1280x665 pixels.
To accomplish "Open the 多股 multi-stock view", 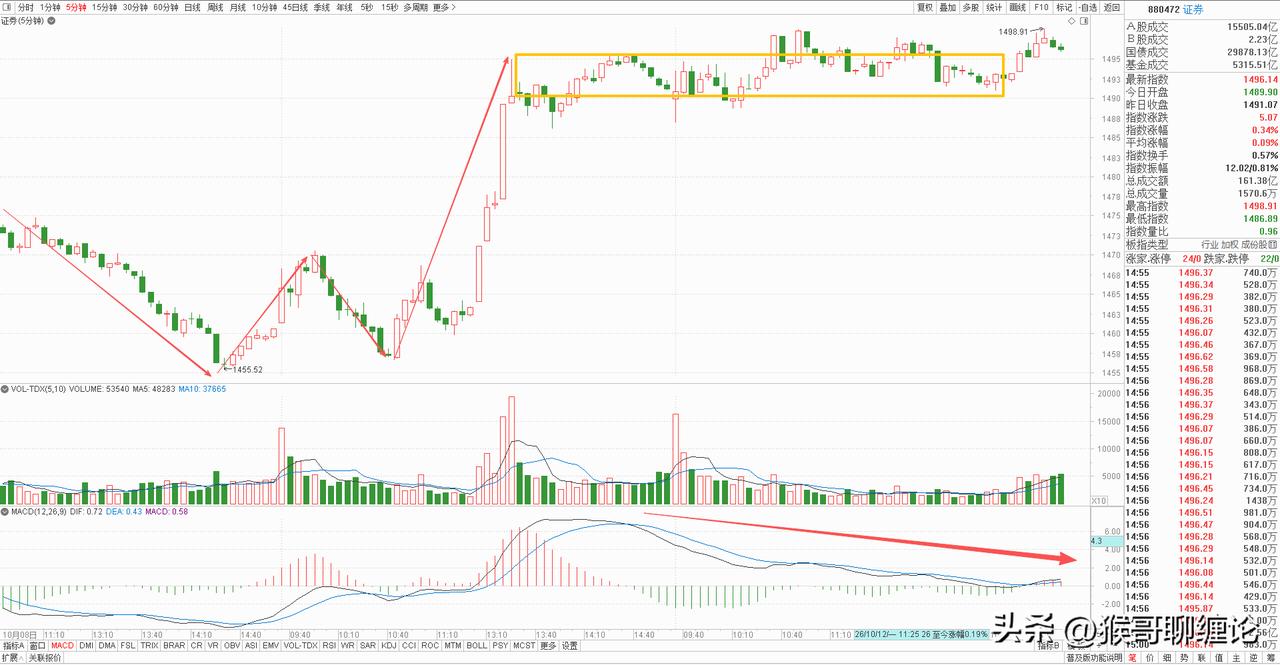I will point(971,7).
